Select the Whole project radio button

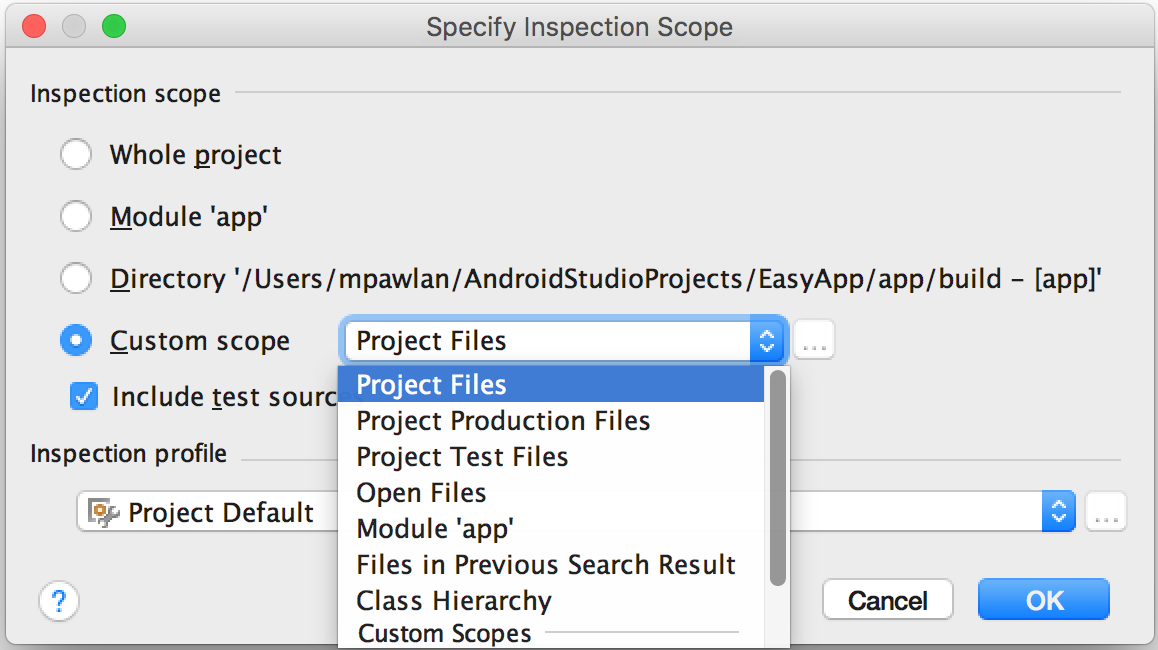click(x=76, y=155)
